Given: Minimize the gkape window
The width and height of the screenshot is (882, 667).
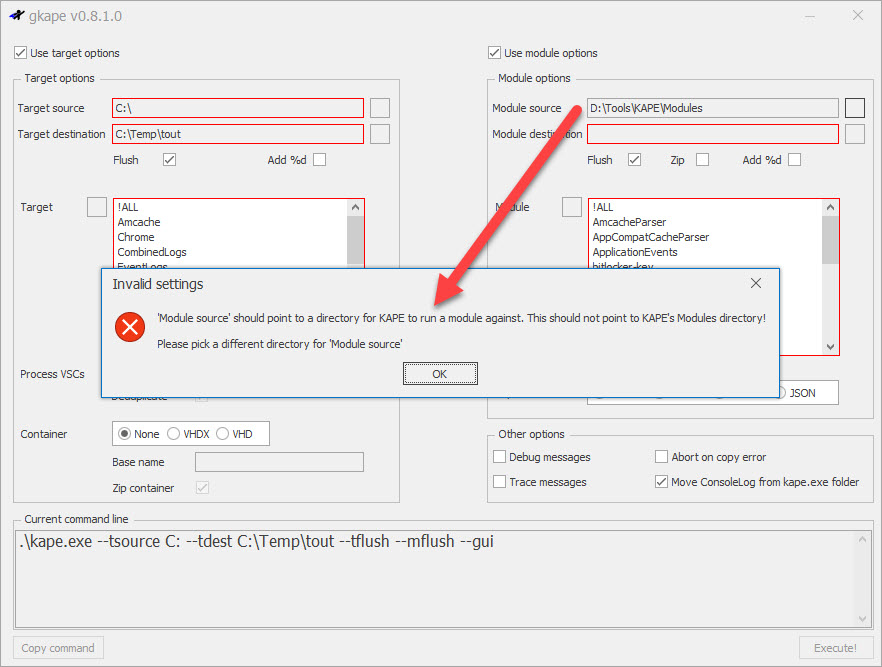Looking at the screenshot, I should [x=810, y=16].
